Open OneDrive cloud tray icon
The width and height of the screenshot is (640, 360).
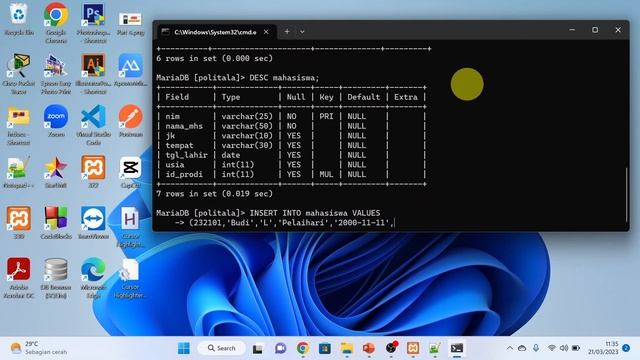(x=522, y=348)
